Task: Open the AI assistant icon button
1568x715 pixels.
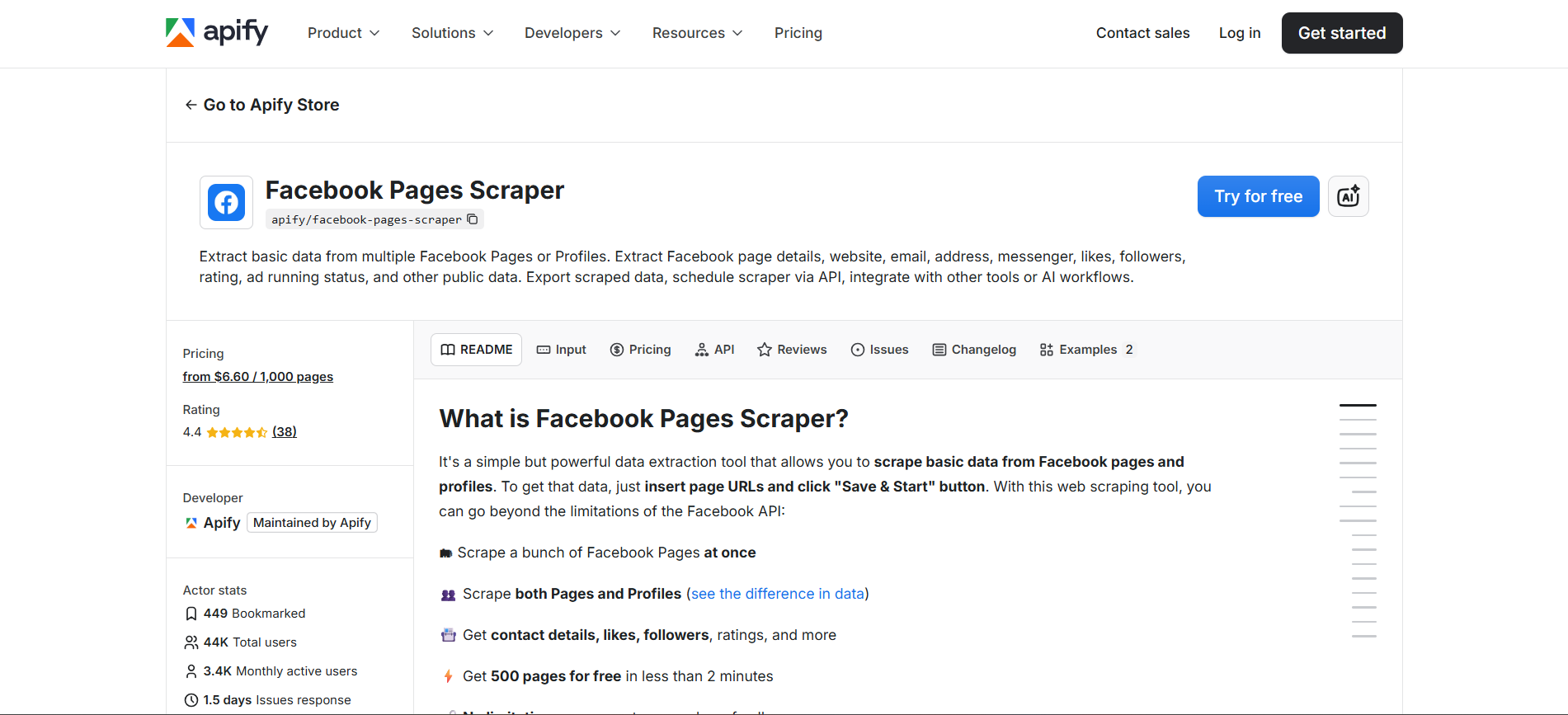Action: [1349, 196]
